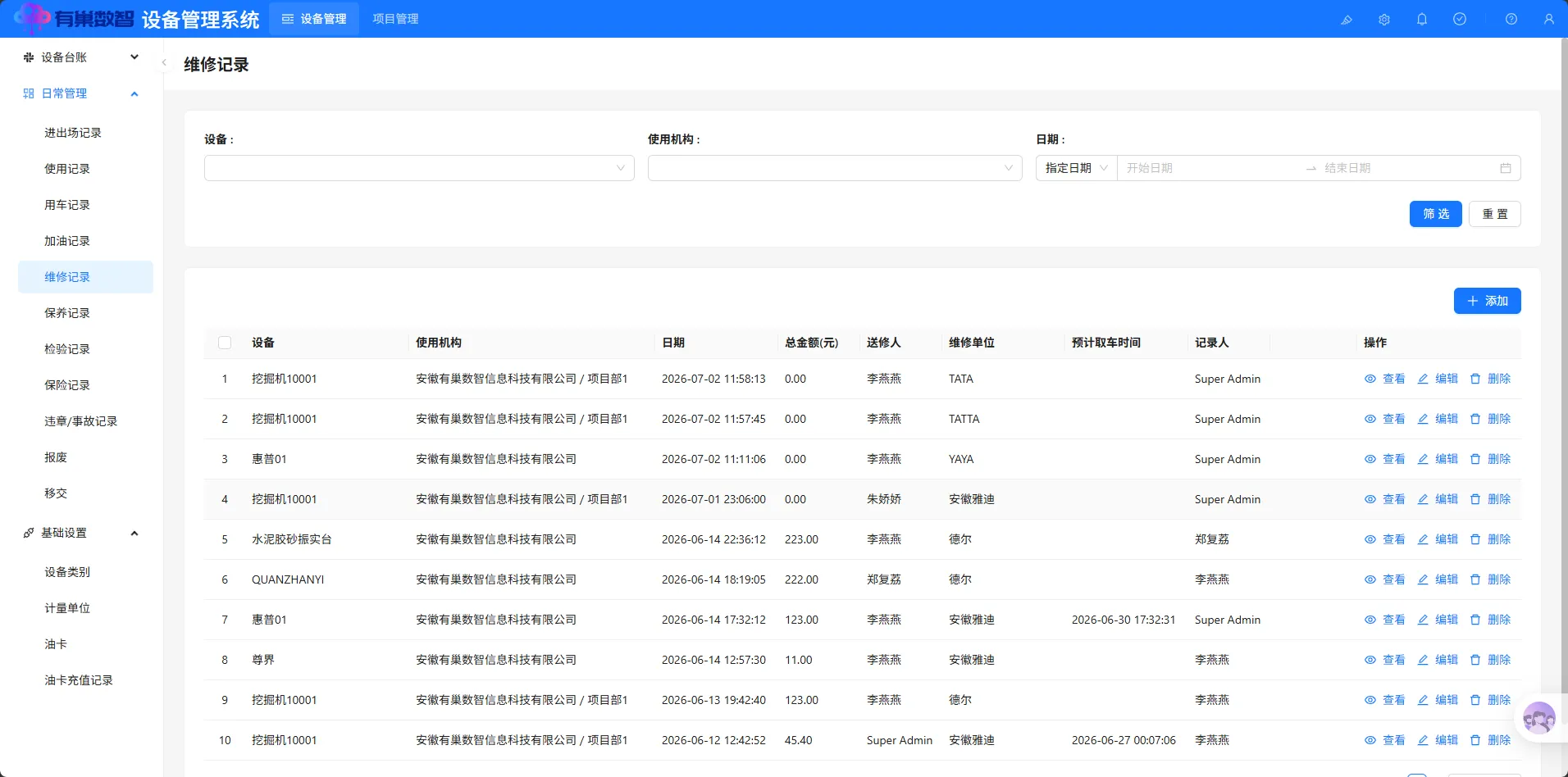
Task: Open the 指定日期 dropdown
Action: (x=1077, y=168)
